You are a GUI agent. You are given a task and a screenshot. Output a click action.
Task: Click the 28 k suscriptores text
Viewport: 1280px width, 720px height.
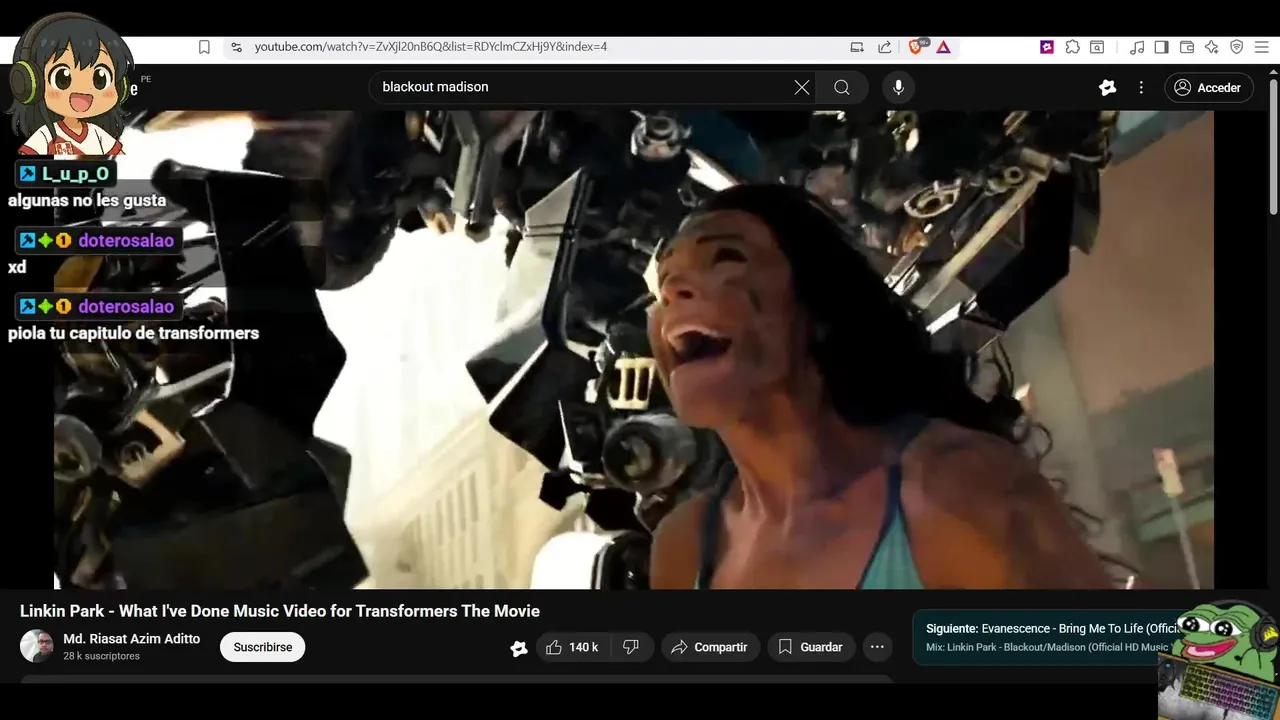point(101,656)
